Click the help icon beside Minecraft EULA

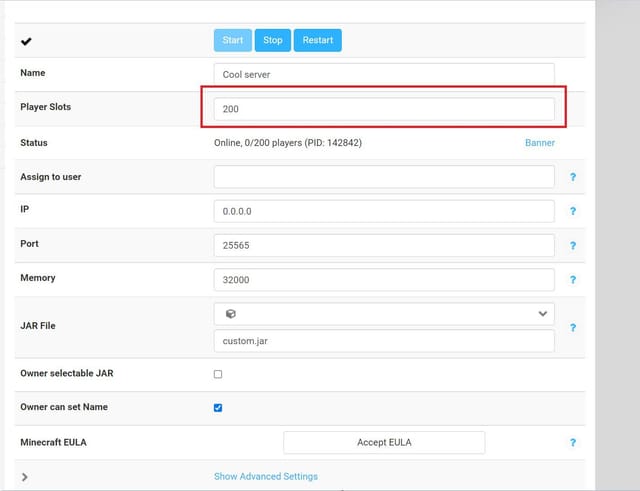coord(573,442)
